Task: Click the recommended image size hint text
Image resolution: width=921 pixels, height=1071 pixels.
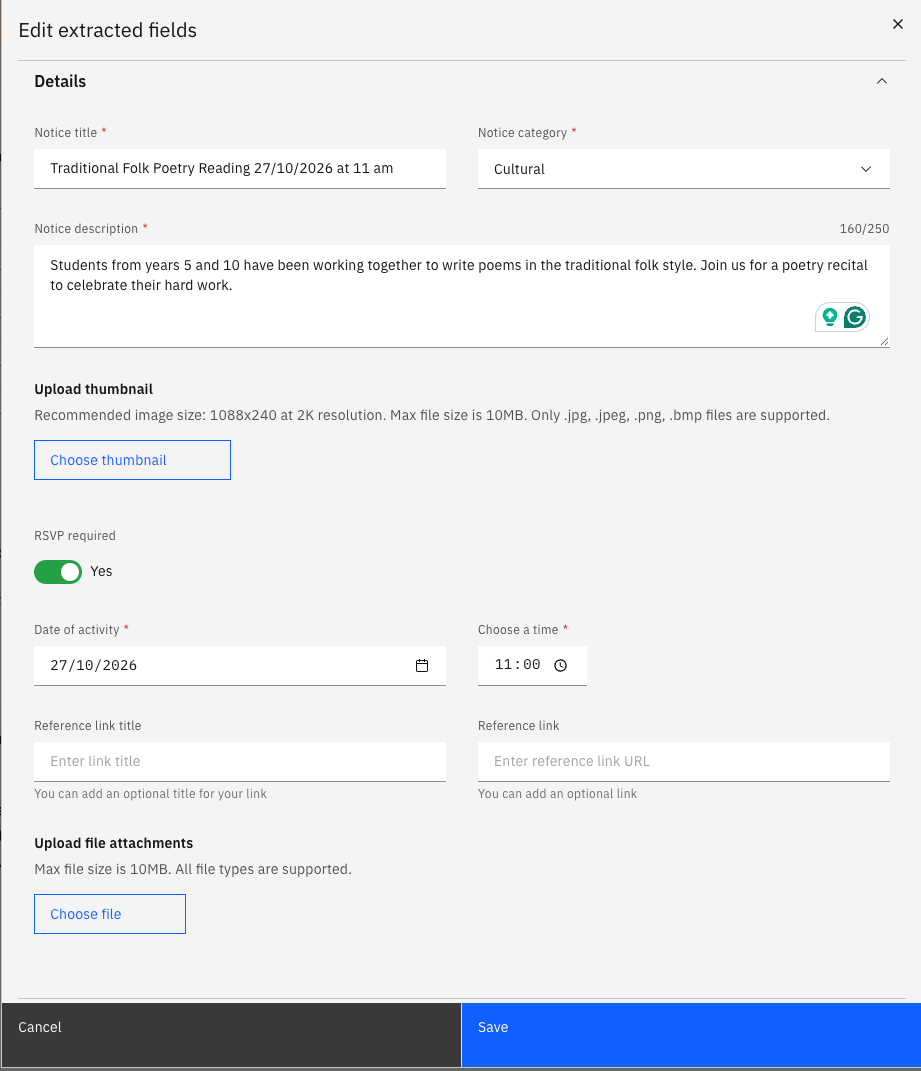Action: 432,415
